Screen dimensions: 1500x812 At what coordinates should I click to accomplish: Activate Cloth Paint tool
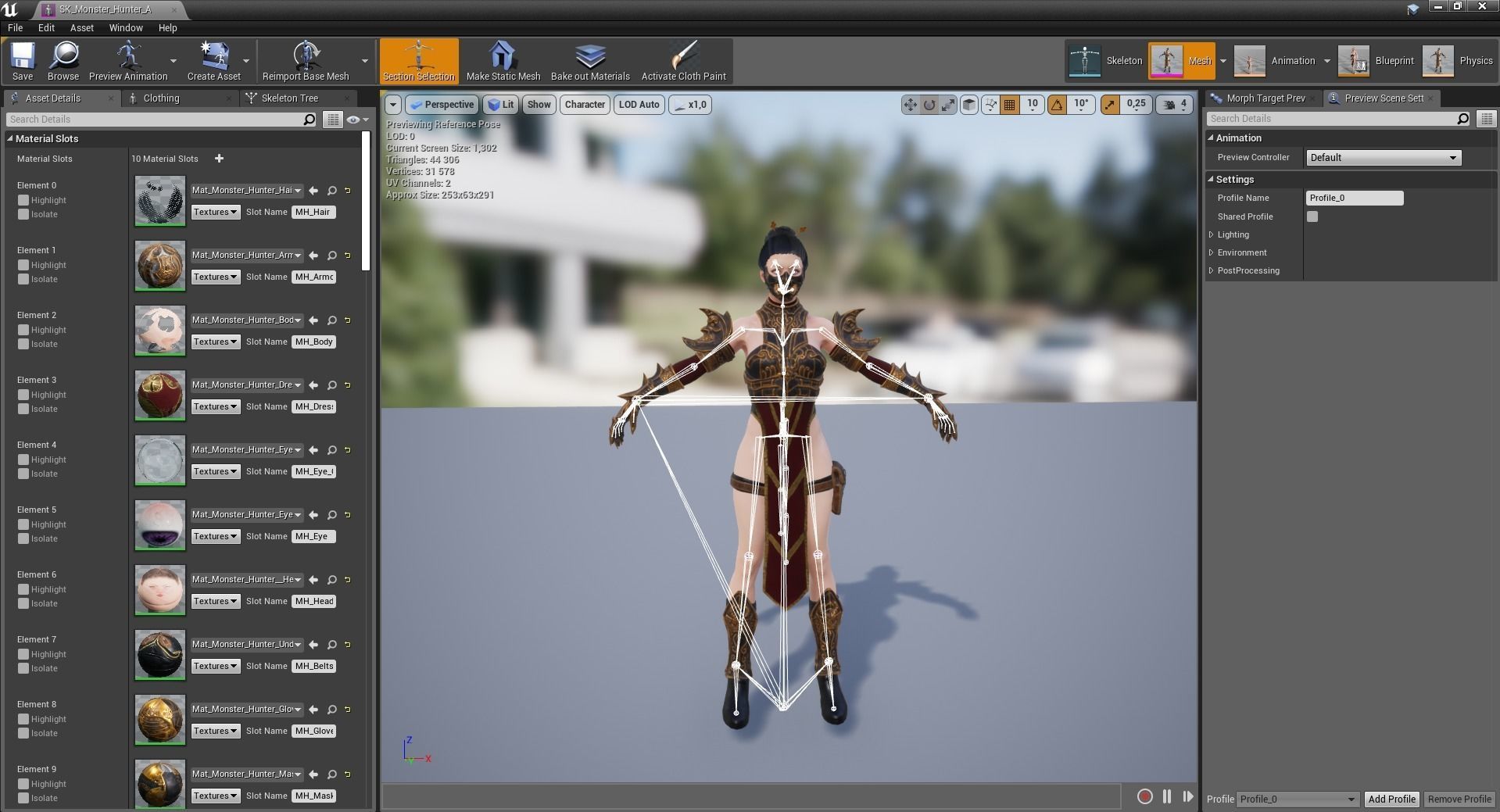click(x=683, y=61)
